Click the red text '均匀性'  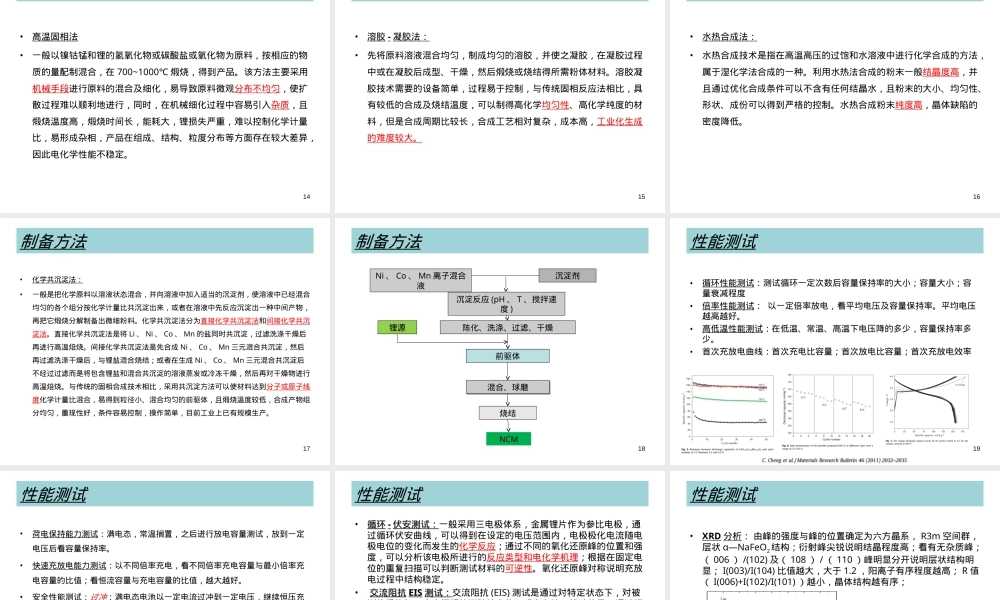tap(555, 105)
